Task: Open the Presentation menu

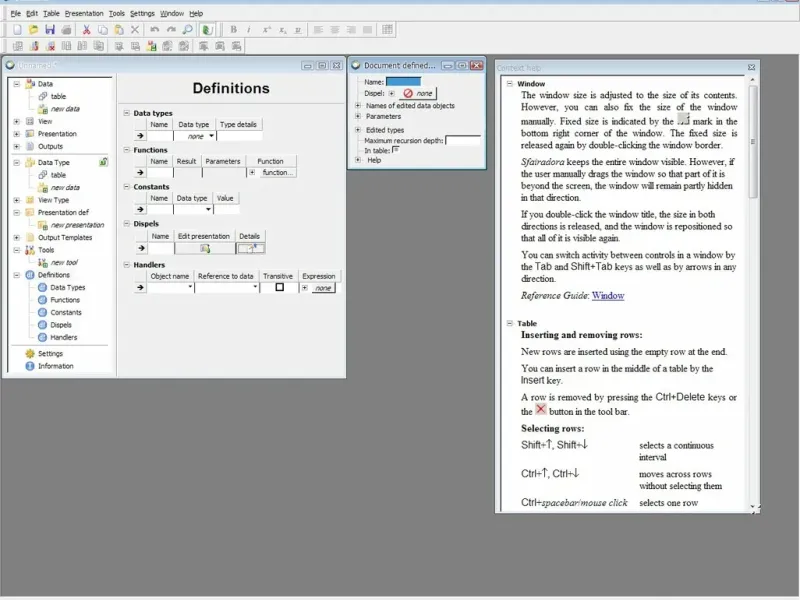Action: 84,13
